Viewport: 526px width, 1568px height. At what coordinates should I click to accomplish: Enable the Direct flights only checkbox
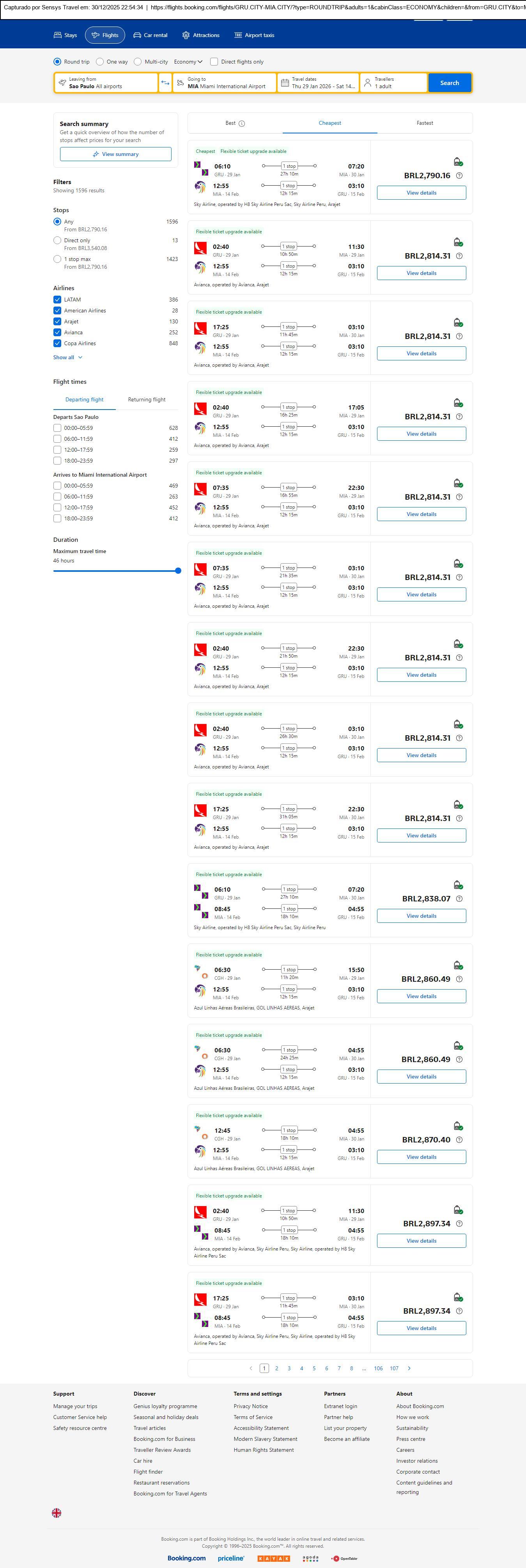coord(214,62)
